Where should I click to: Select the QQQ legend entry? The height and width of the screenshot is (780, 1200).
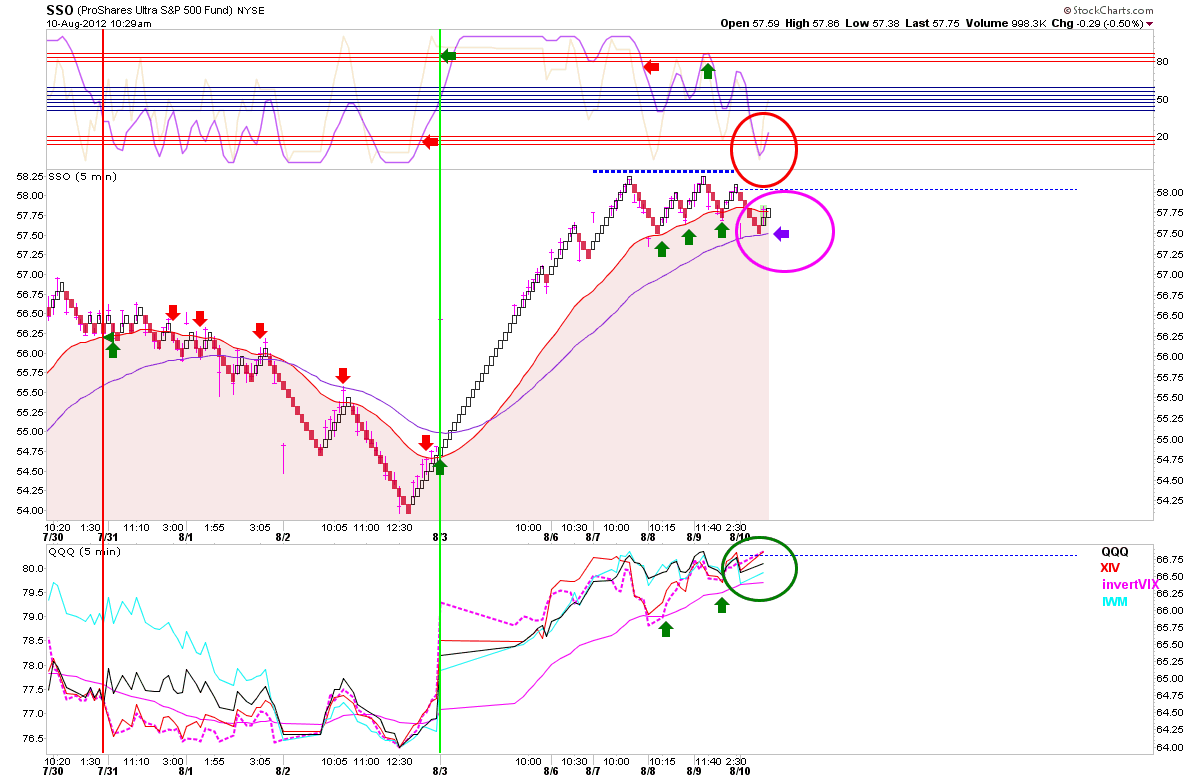[x=1115, y=551]
